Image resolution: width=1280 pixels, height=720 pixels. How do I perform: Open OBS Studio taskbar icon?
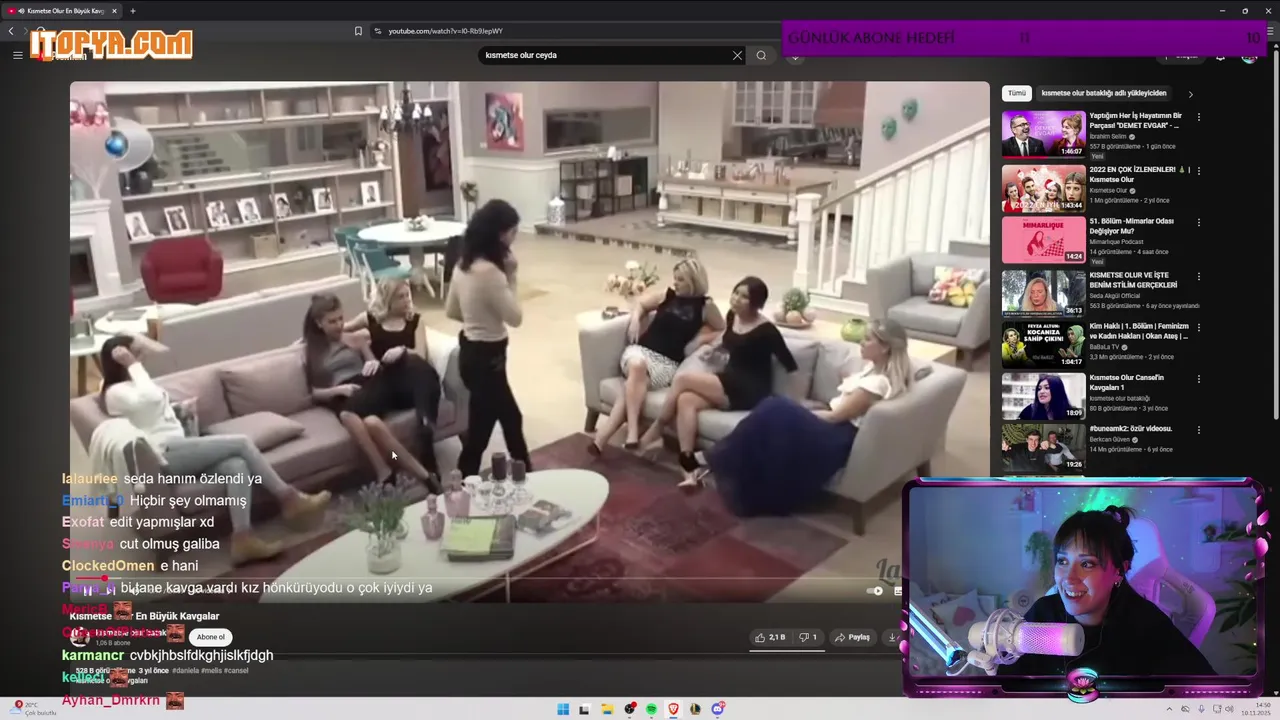click(629, 709)
